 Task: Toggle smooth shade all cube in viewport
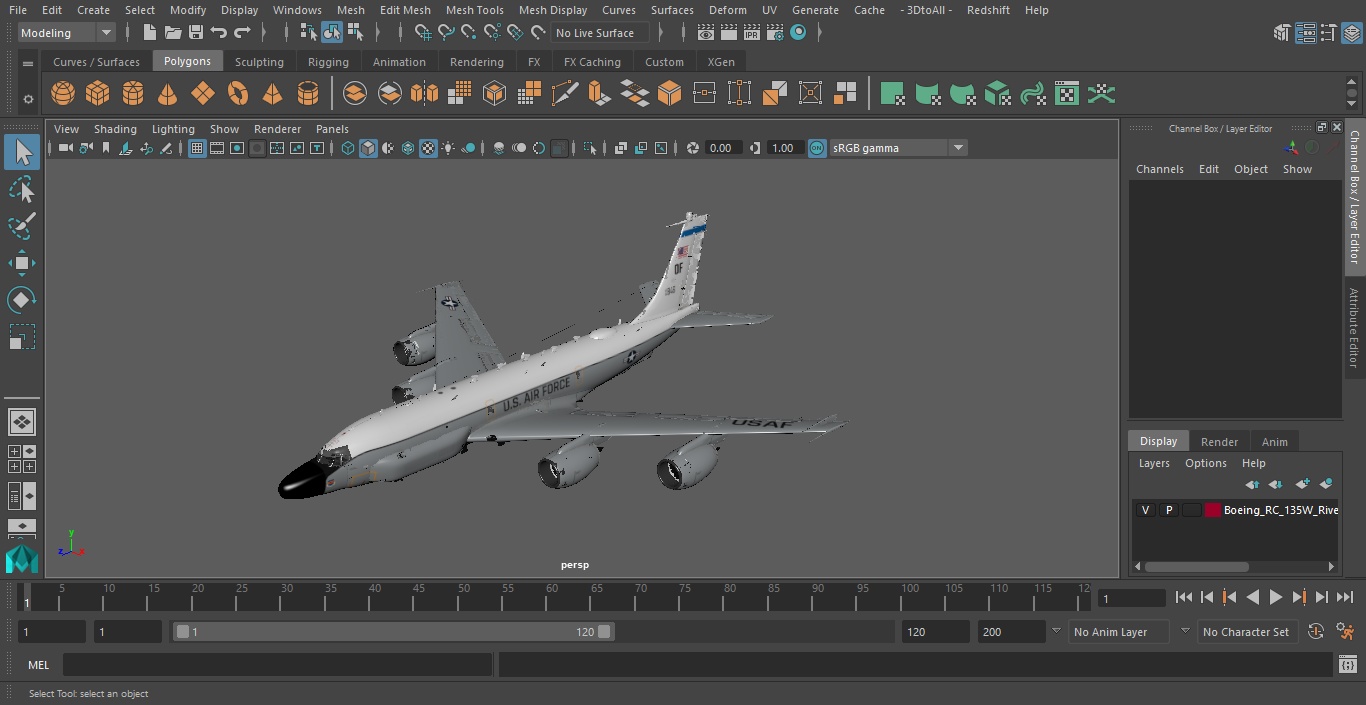[368, 148]
